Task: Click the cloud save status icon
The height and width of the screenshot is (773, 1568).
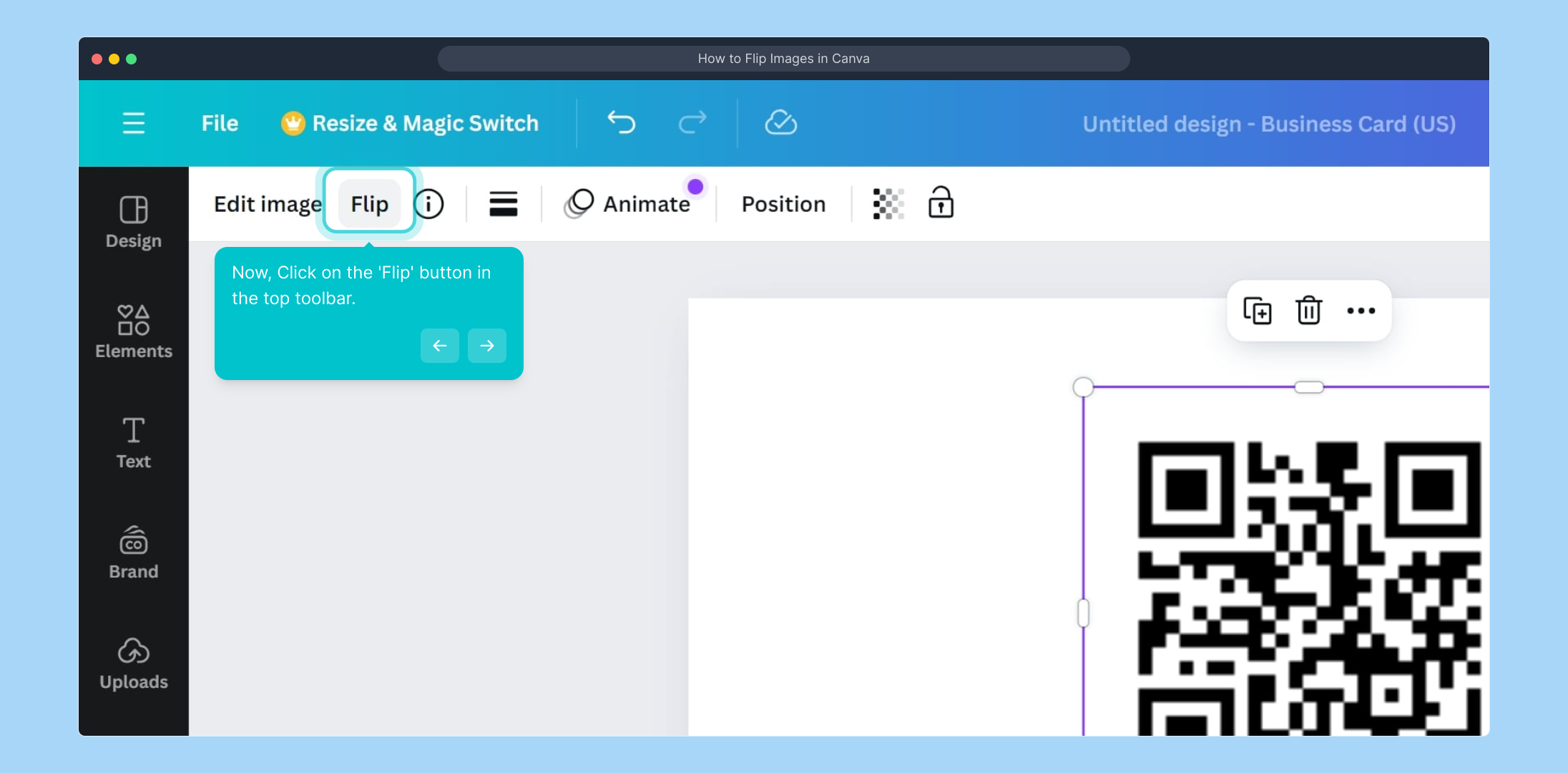Action: pos(780,123)
